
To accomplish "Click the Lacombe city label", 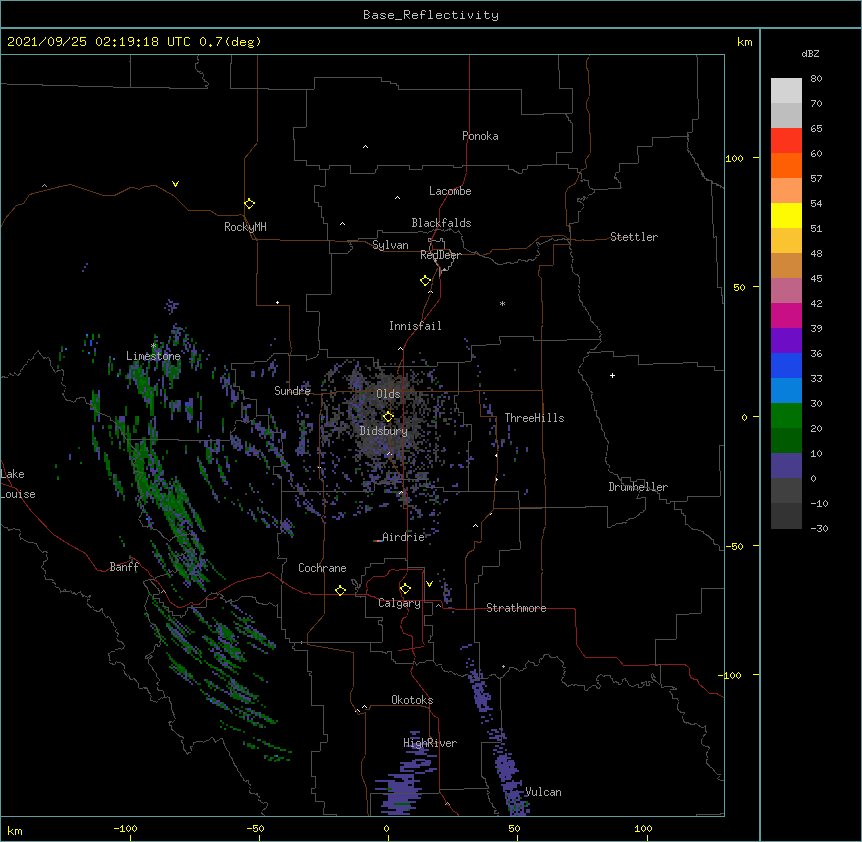I will pyautogui.click(x=450, y=191).
